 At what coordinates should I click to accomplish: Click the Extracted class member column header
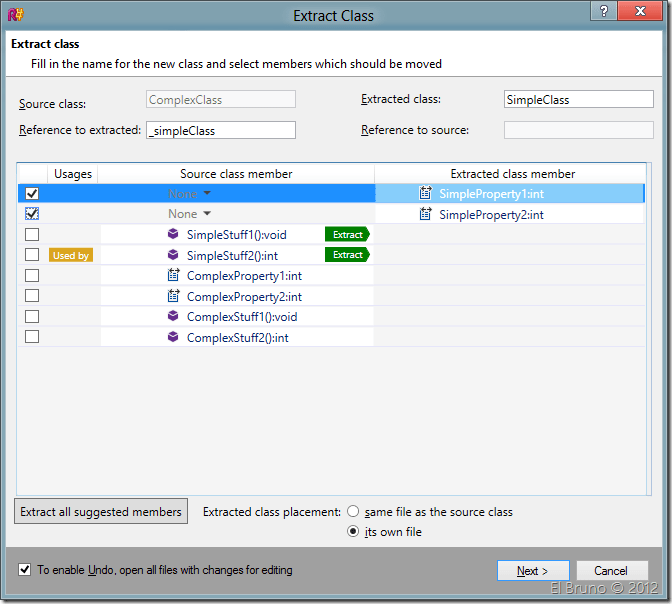[x=512, y=174]
